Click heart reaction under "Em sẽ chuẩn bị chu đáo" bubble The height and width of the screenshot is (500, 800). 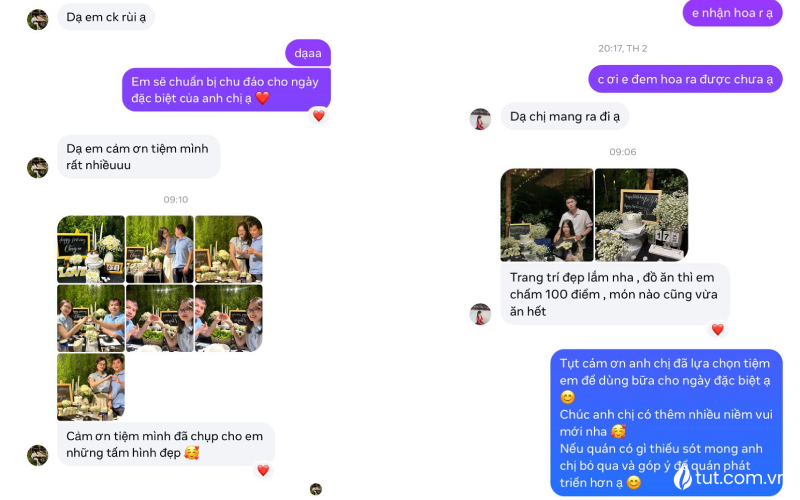(319, 116)
